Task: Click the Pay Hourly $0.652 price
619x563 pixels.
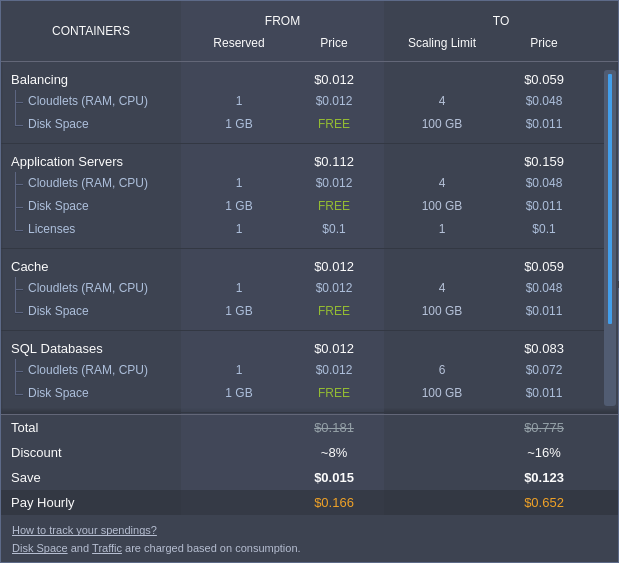Action: pos(544,503)
